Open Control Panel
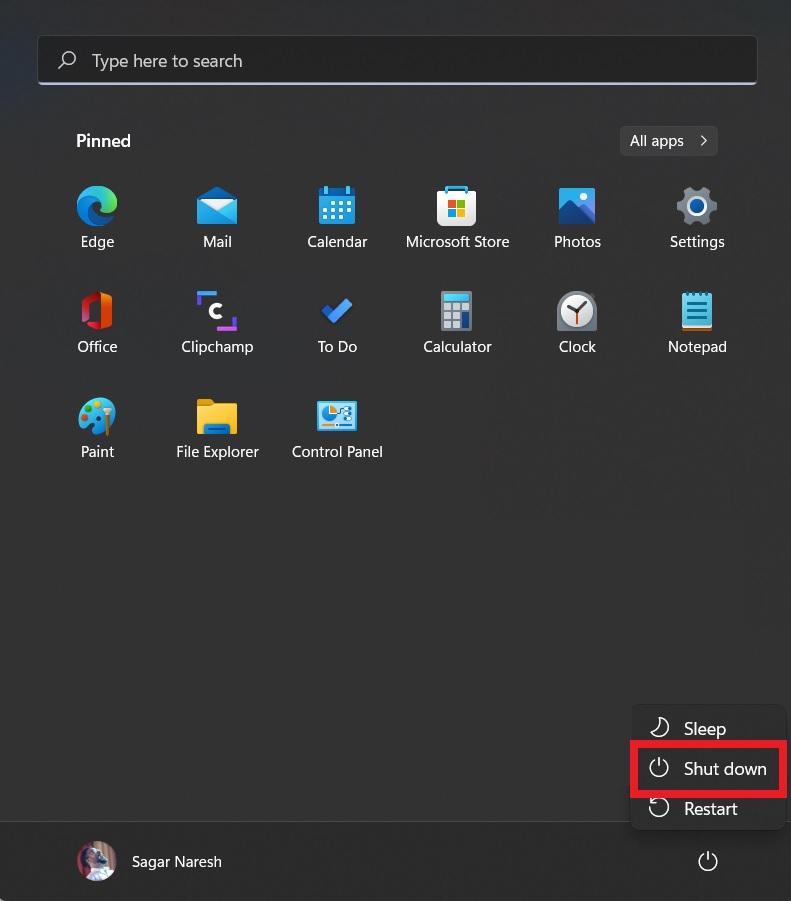The height and width of the screenshot is (901, 791). (337, 428)
